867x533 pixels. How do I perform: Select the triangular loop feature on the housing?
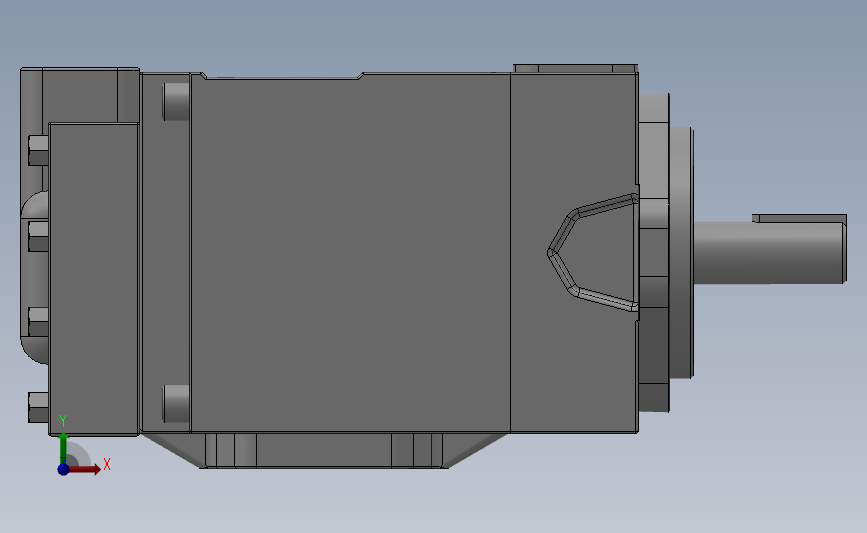pyautogui.click(x=593, y=252)
